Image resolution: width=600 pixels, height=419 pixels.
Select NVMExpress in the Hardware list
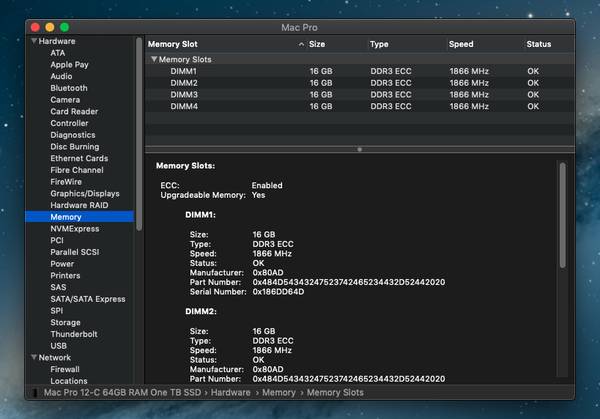[75, 229]
